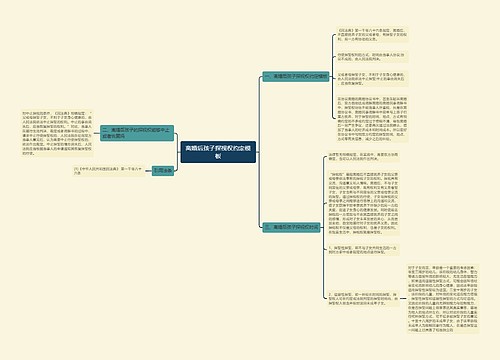The height and width of the screenshot is (360, 500).
Task: Select the teal branch topic, lower right
Action: coord(291,227)
